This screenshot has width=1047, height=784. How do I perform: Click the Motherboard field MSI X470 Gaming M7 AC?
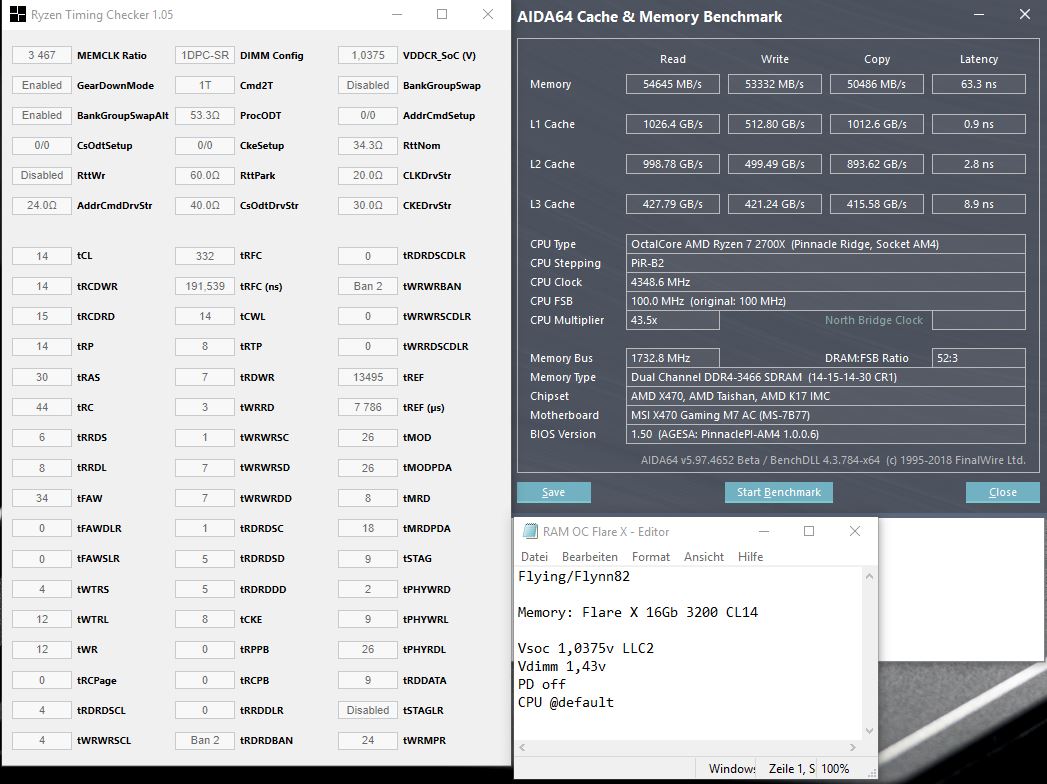pos(825,415)
